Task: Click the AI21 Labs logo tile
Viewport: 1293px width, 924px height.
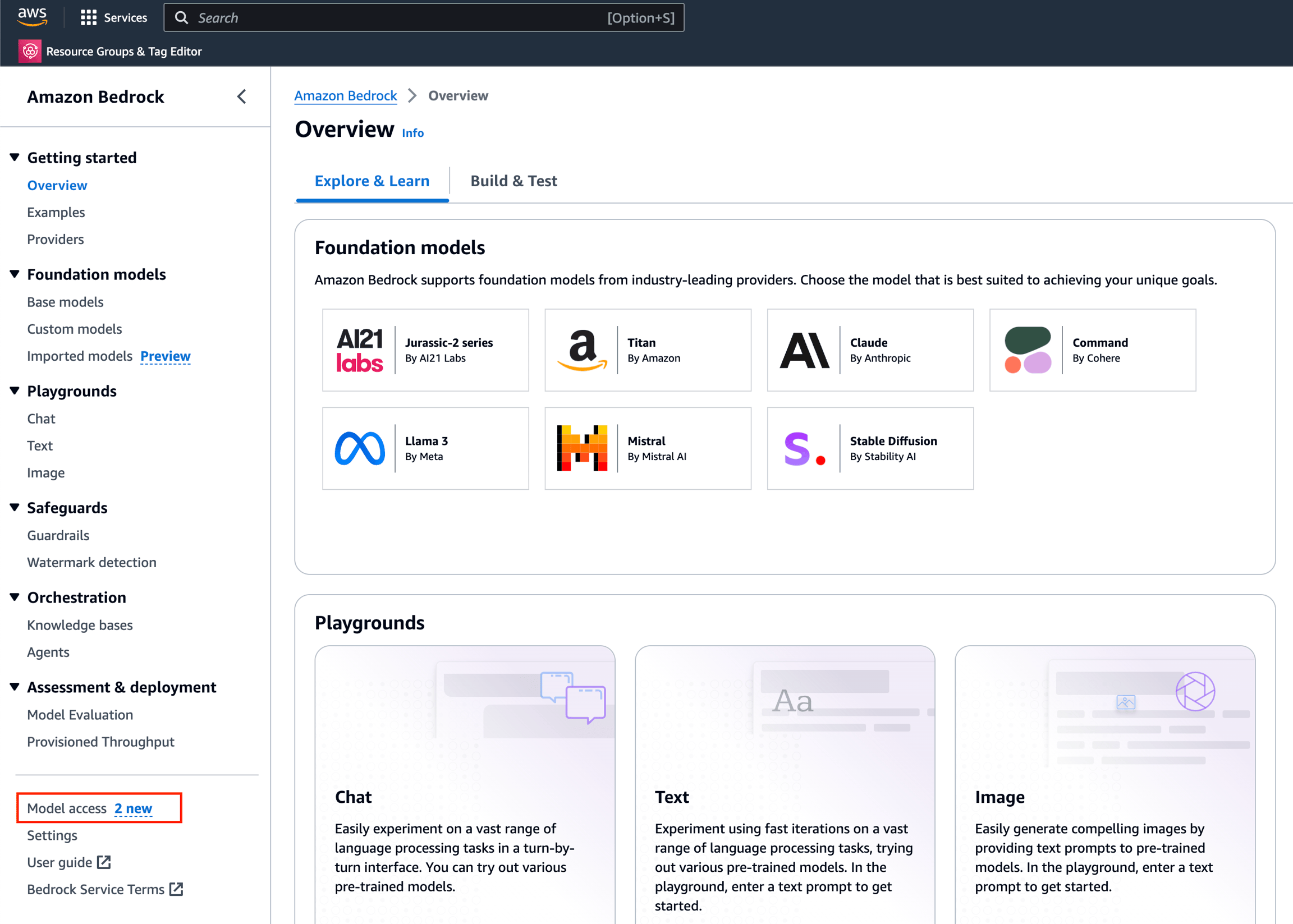Action: pyautogui.click(x=359, y=350)
